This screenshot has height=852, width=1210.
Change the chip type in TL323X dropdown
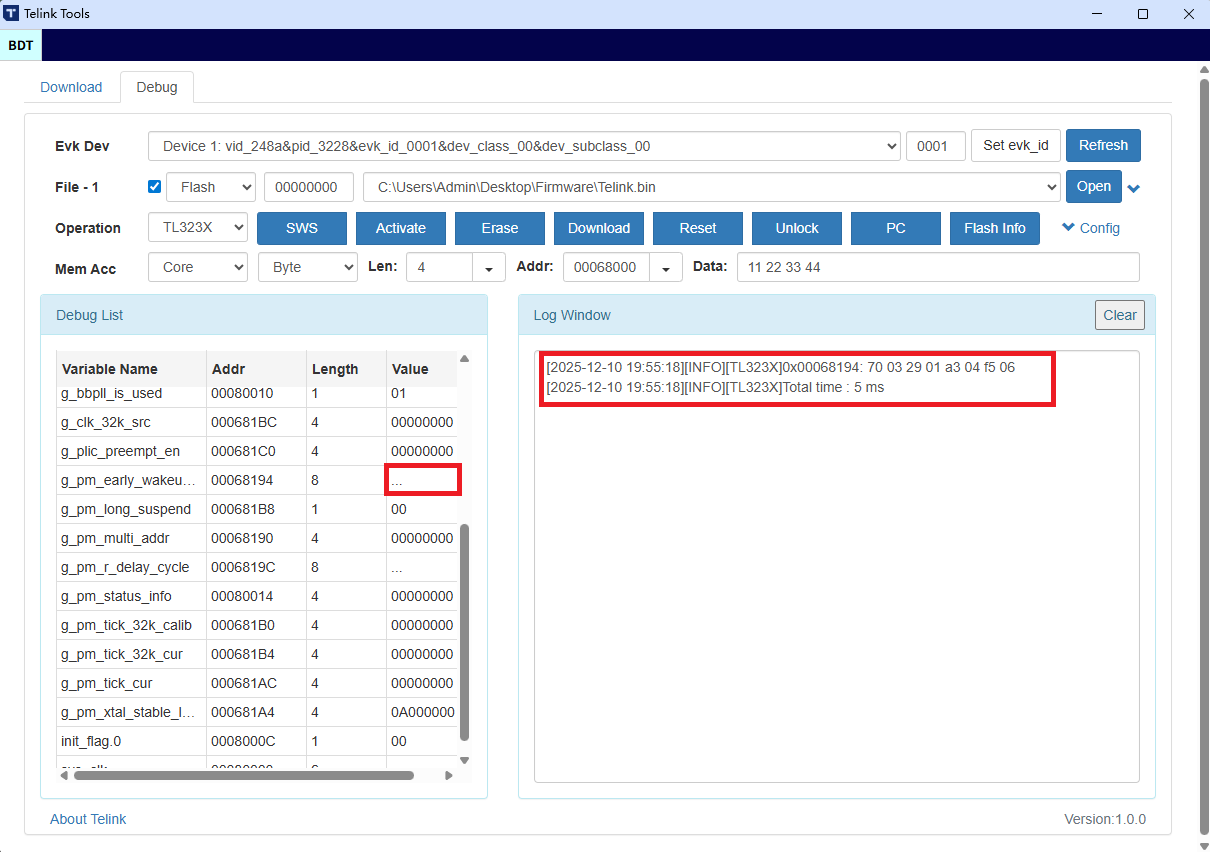tap(197, 228)
